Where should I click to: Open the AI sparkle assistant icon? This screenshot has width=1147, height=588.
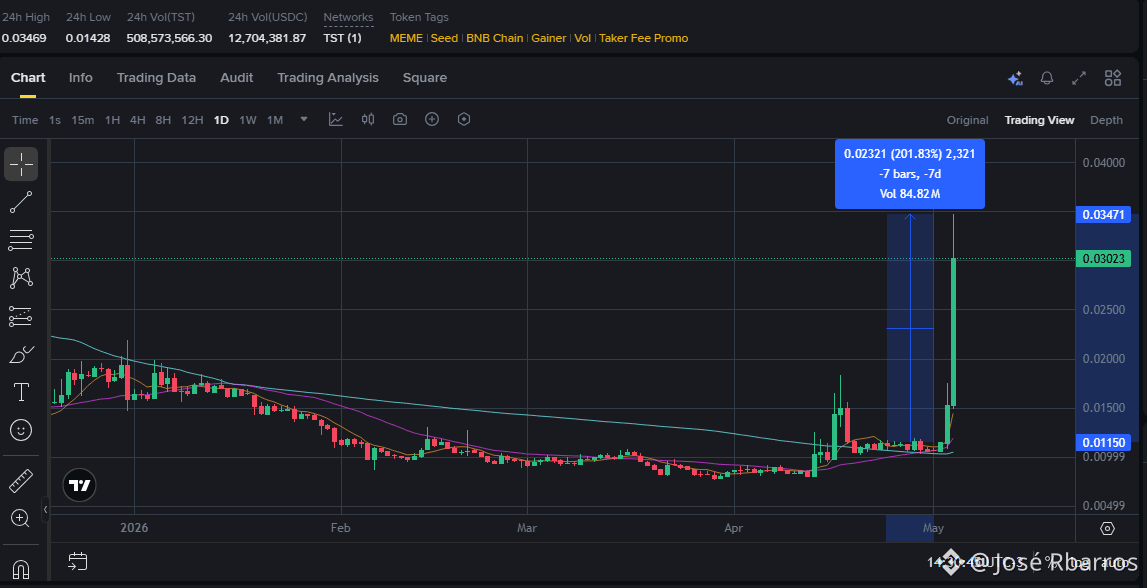(1015, 78)
